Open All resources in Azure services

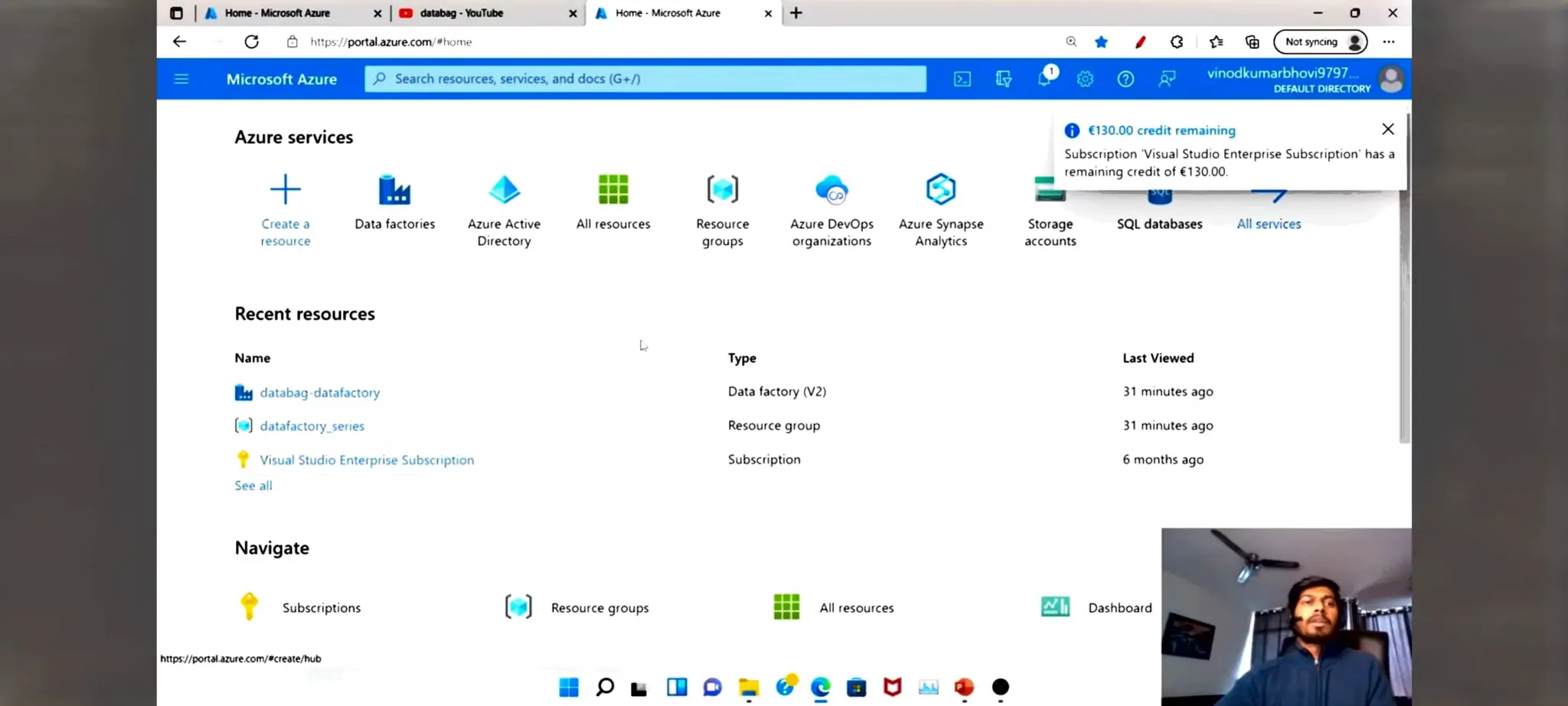[x=613, y=201]
